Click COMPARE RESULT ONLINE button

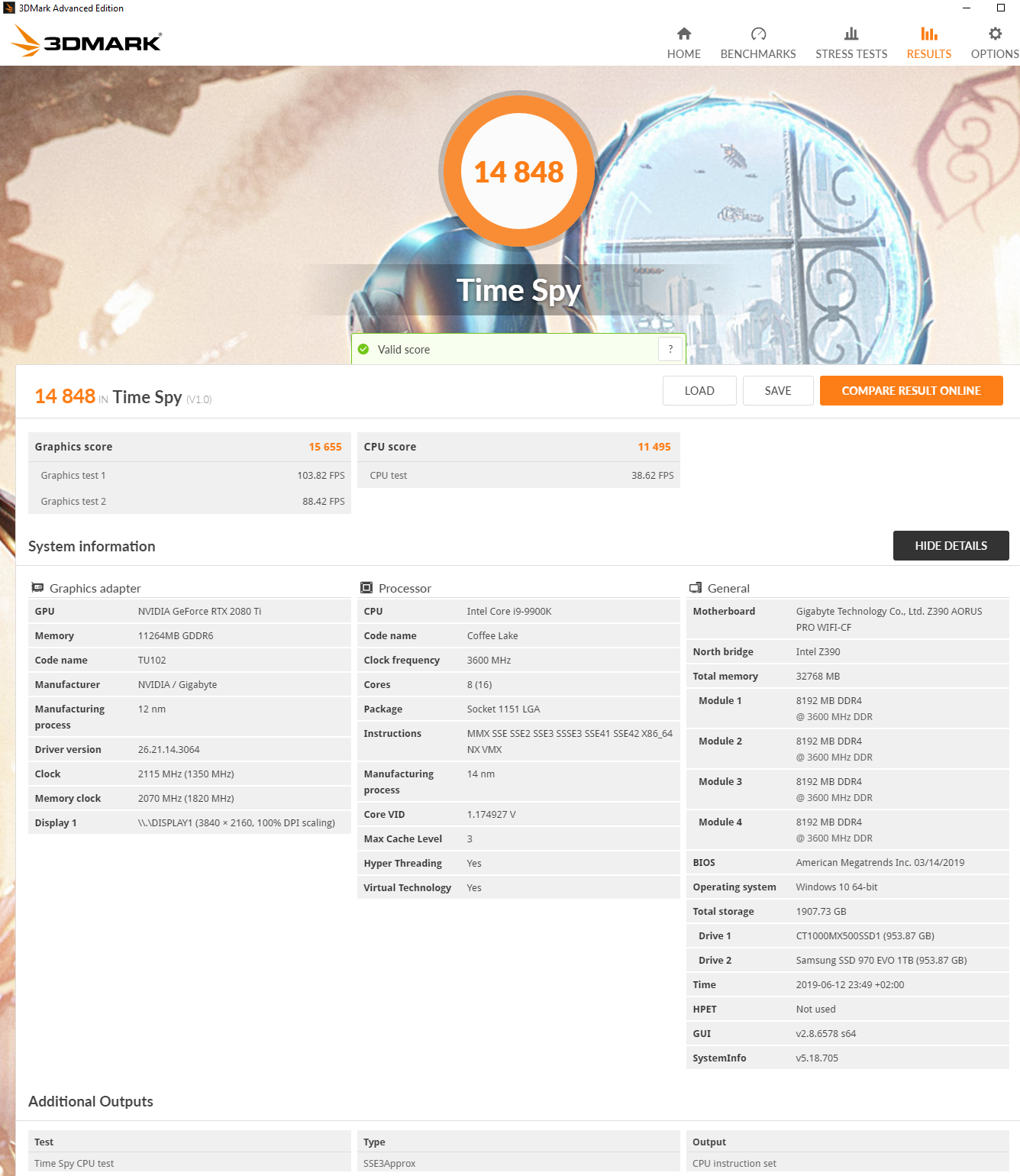point(911,390)
